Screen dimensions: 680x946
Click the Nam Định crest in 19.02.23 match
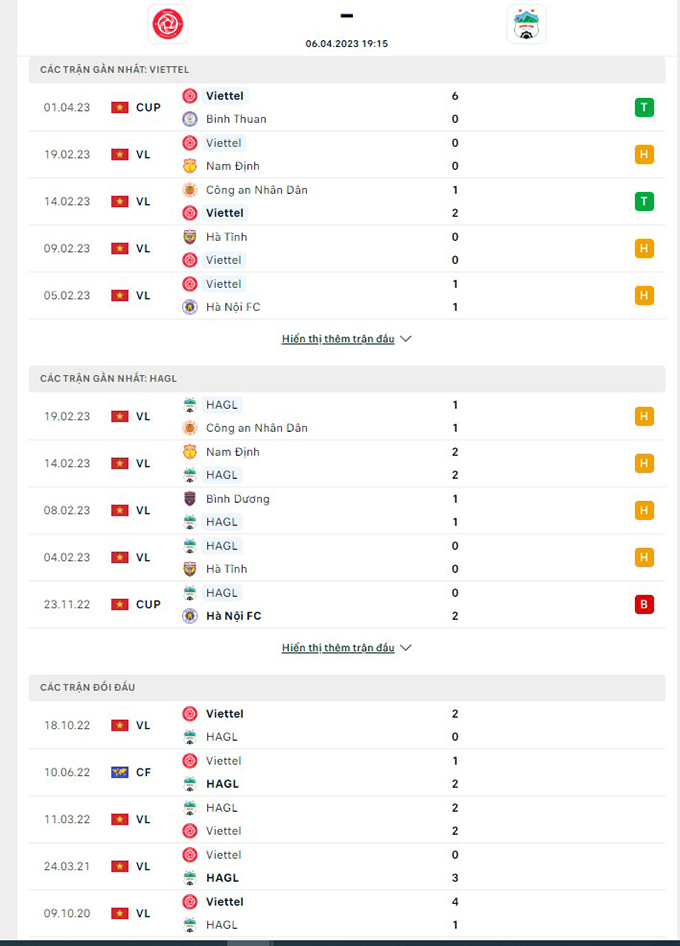190,166
